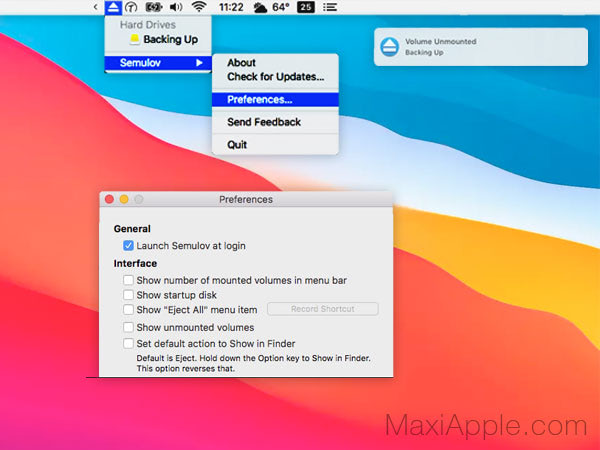Click the yellow Backing Up drive icon
Viewport: 600px width, 450px height.
134,39
